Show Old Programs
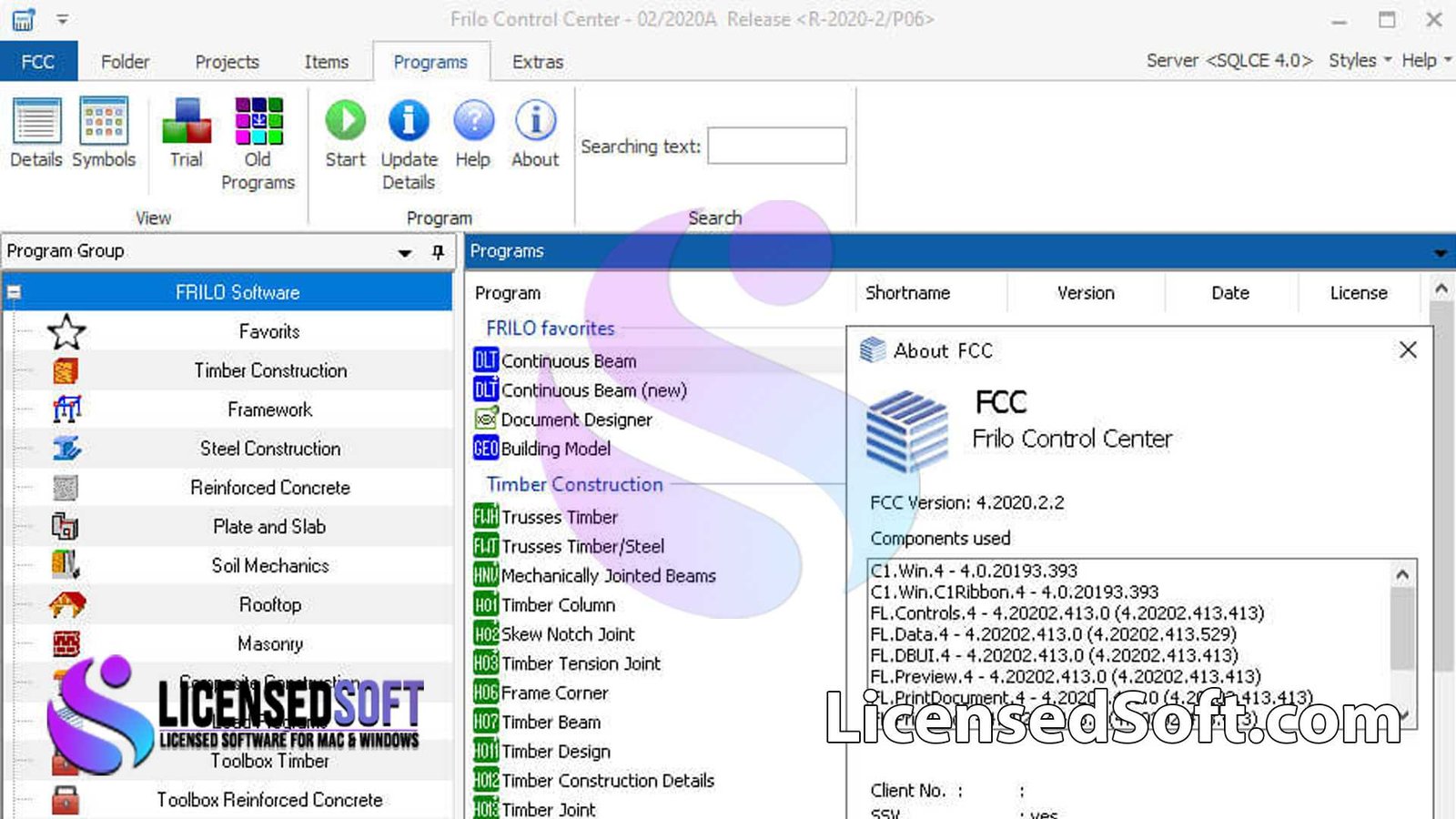1456x819 pixels. point(258,144)
